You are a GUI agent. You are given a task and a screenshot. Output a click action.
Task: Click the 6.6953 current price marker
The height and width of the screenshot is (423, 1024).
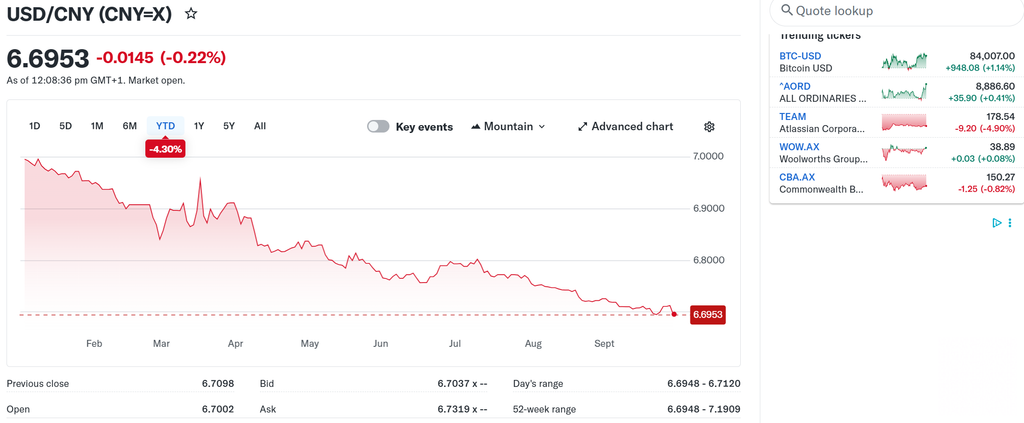click(x=707, y=315)
